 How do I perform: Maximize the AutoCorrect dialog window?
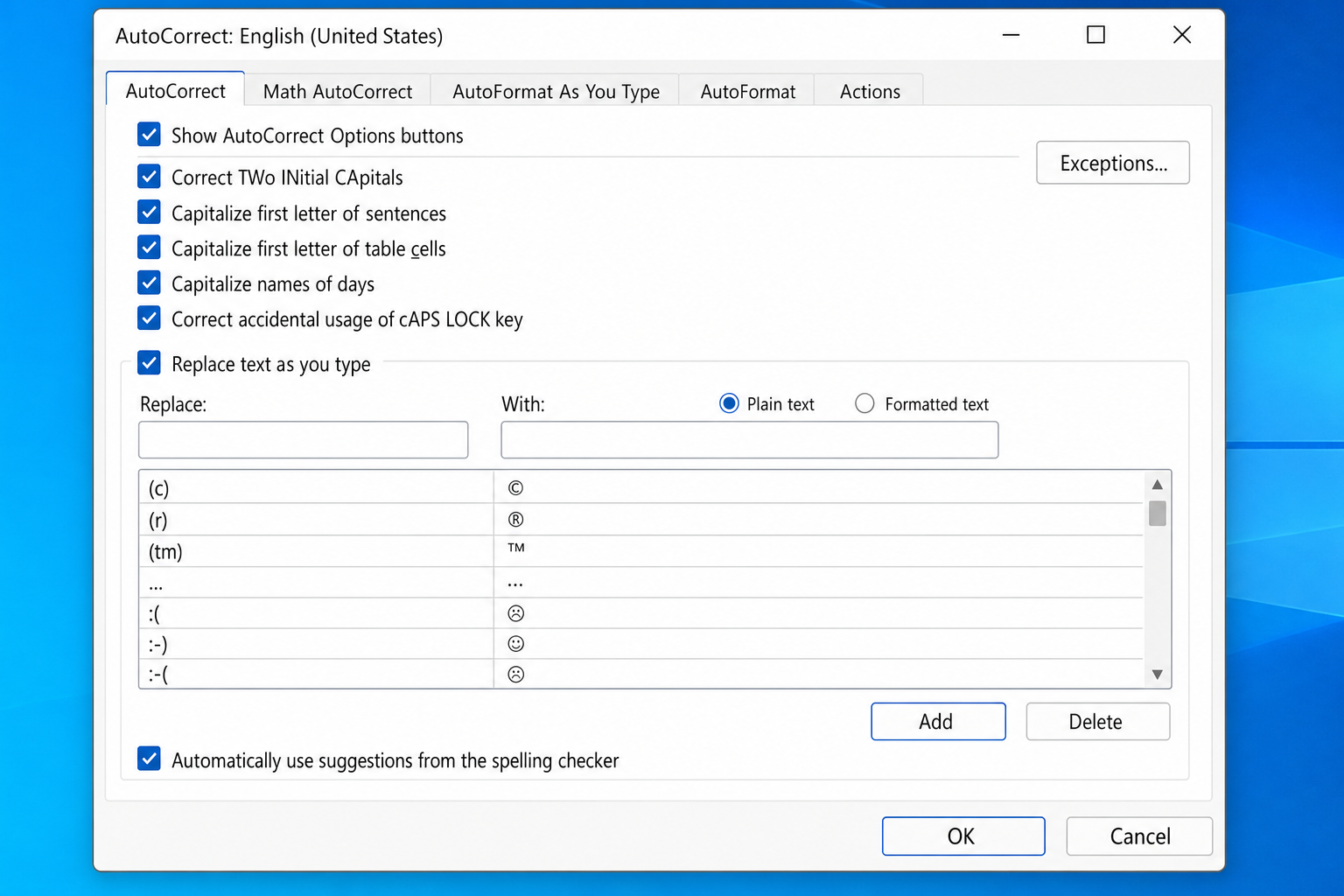[1095, 35]
